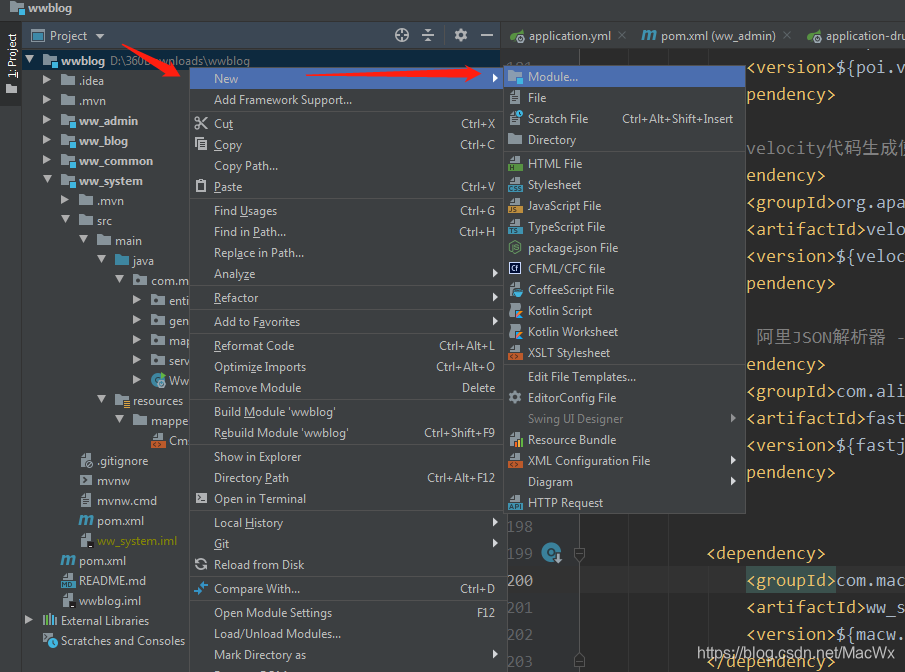Select ww_system.iml file

[137, 541]
